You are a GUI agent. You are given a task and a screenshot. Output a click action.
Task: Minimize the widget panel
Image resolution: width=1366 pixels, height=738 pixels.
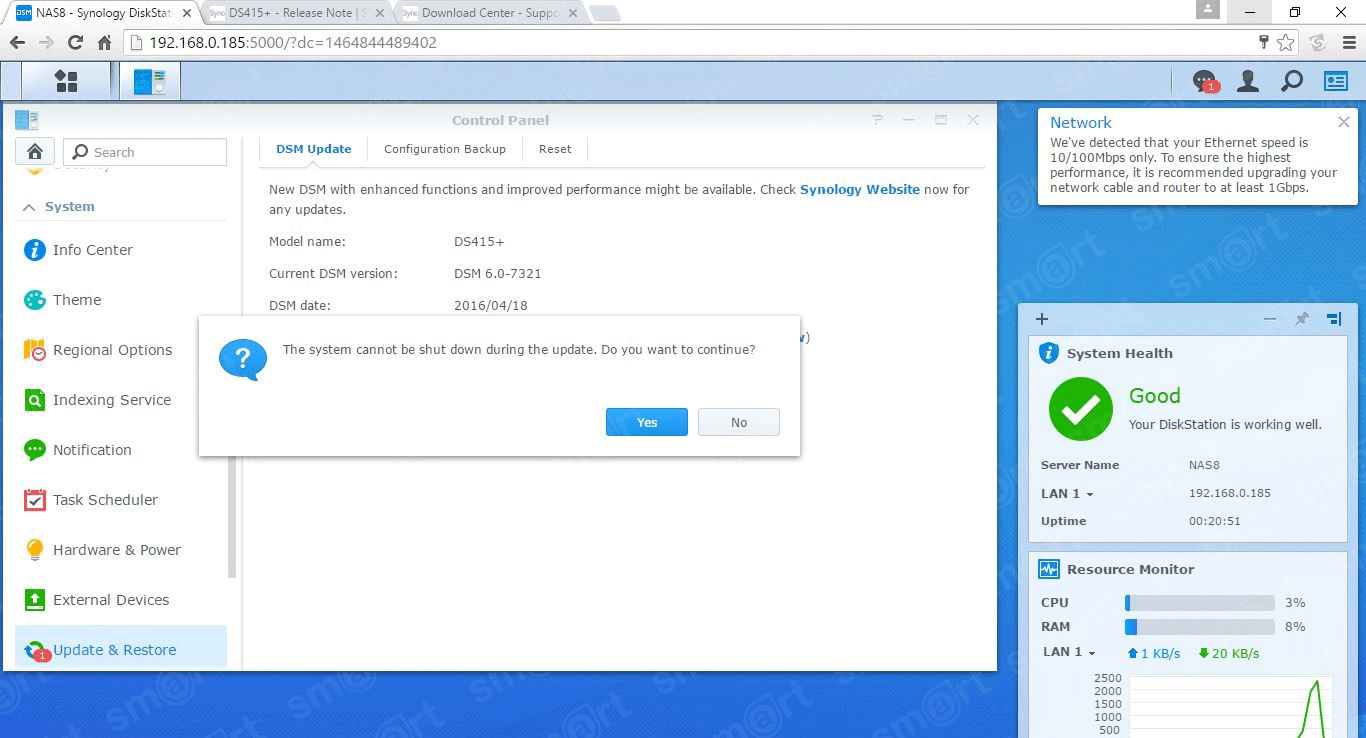[x=1270, y=319]
